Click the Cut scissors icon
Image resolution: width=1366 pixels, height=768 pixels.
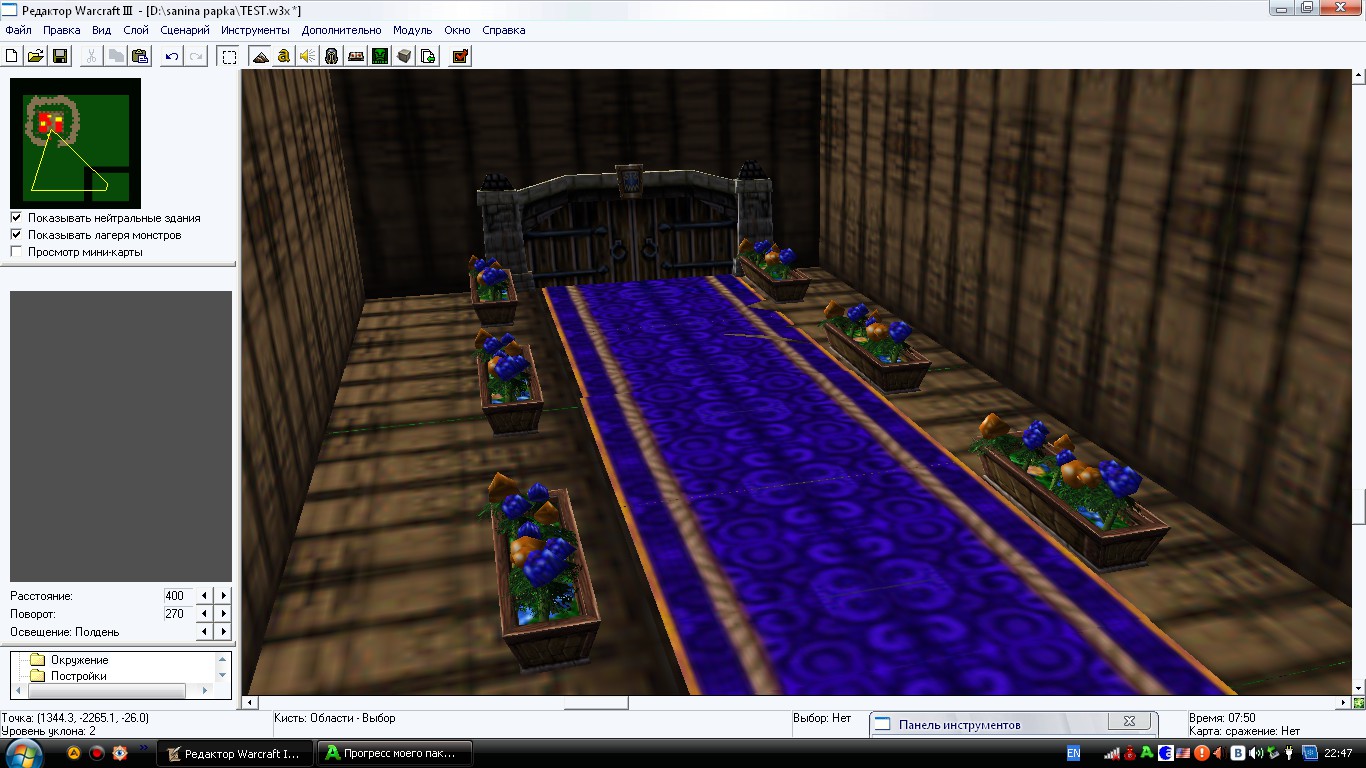(x=92, y=57)
